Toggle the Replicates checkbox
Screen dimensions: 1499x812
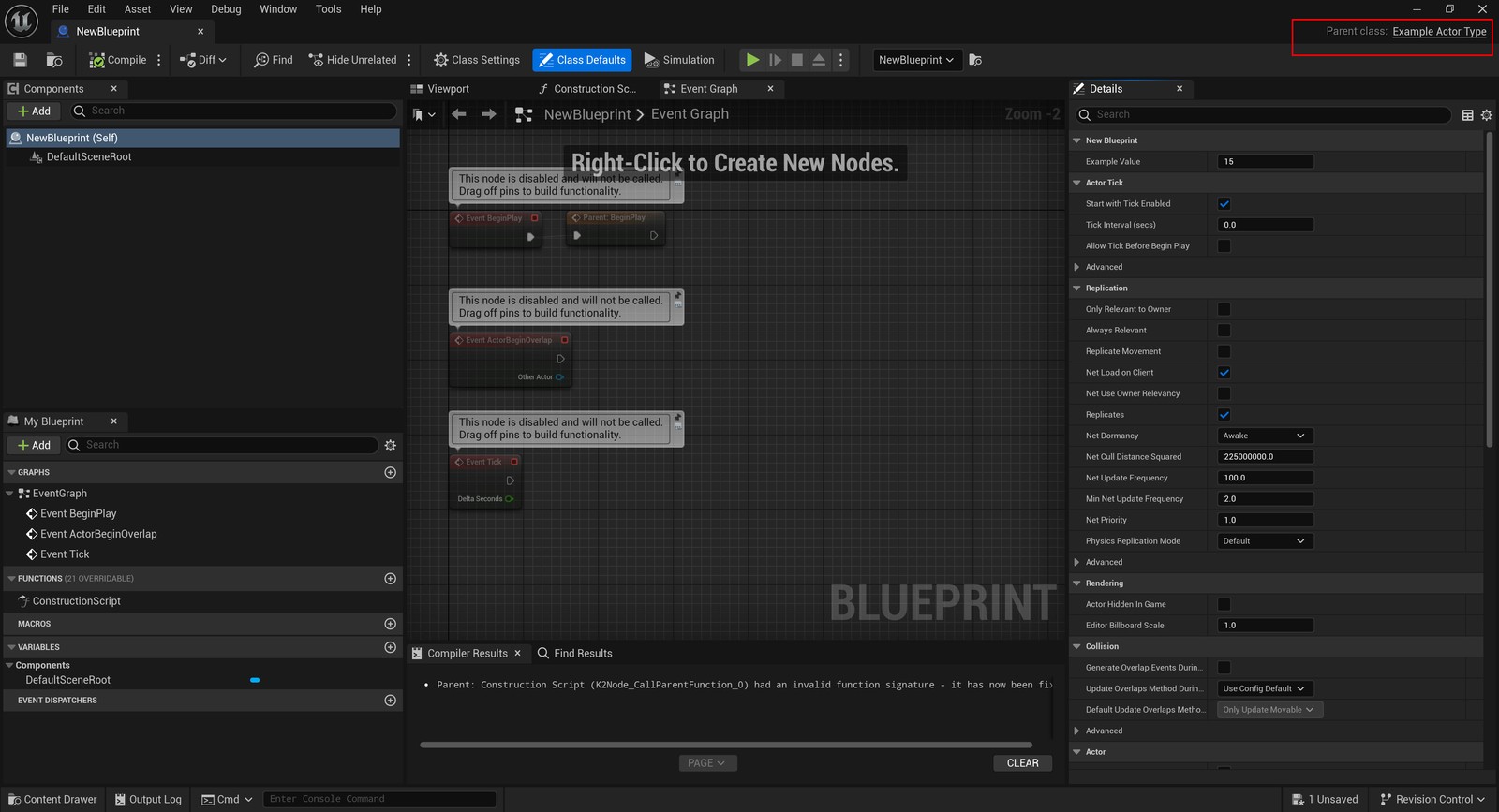pyautogui.click(x=1224, y=415)
